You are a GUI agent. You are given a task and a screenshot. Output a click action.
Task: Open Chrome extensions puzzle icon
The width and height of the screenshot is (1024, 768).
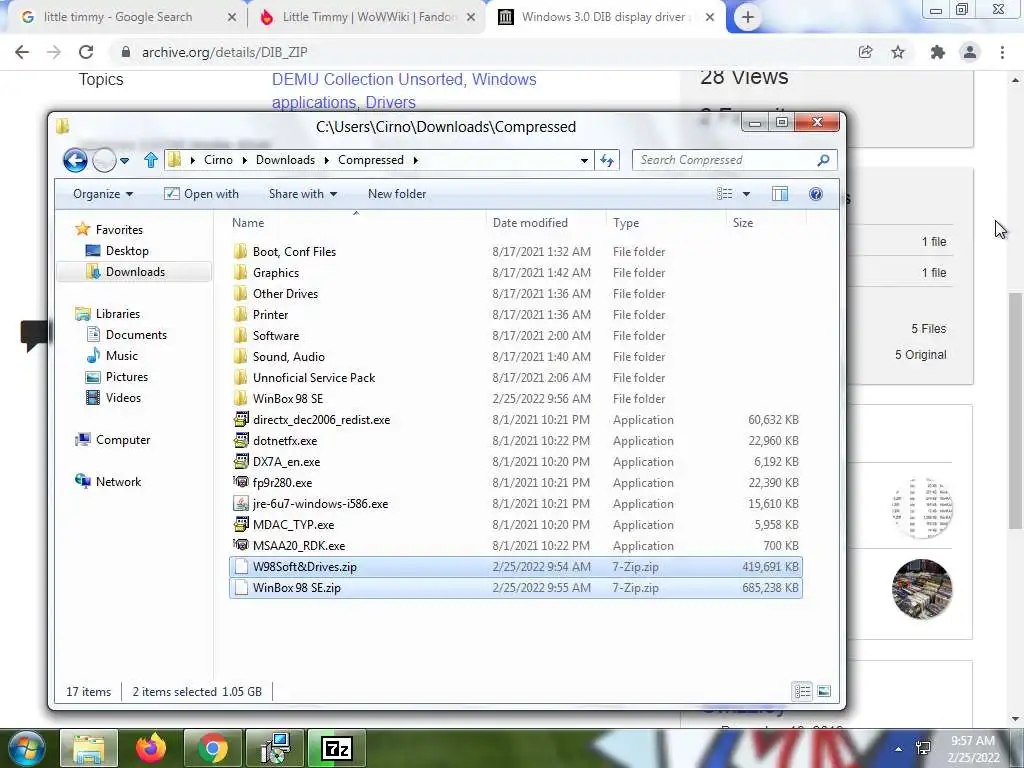[937, 52]
